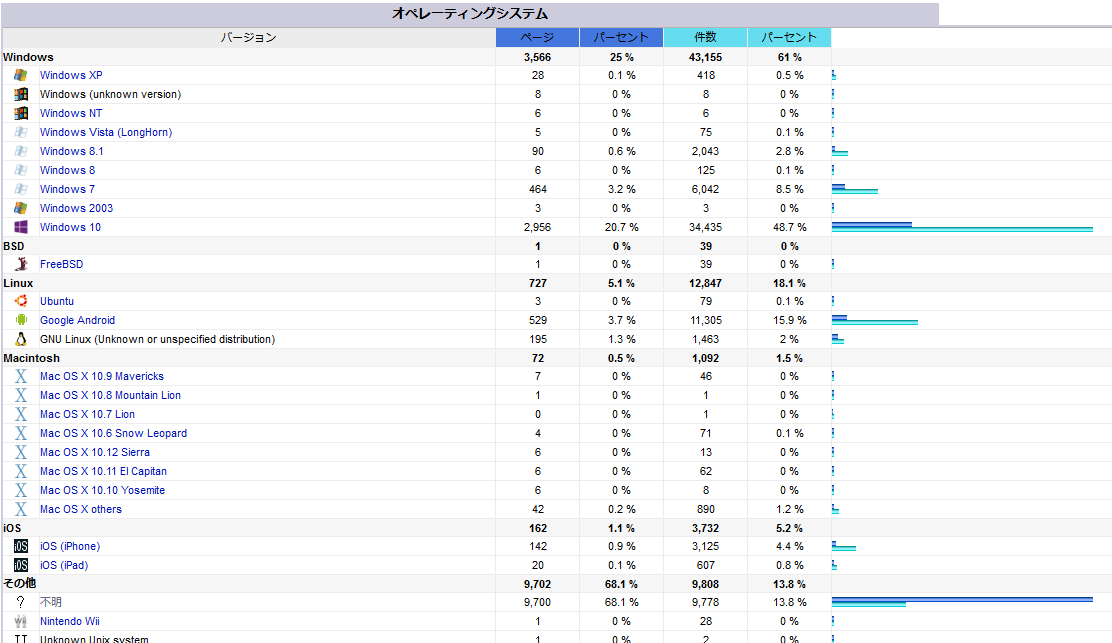Click the FreeBSD daemon icon
Image resolution: width=1112 pixels, height=643 pixels.
click(x=20, y=264)
